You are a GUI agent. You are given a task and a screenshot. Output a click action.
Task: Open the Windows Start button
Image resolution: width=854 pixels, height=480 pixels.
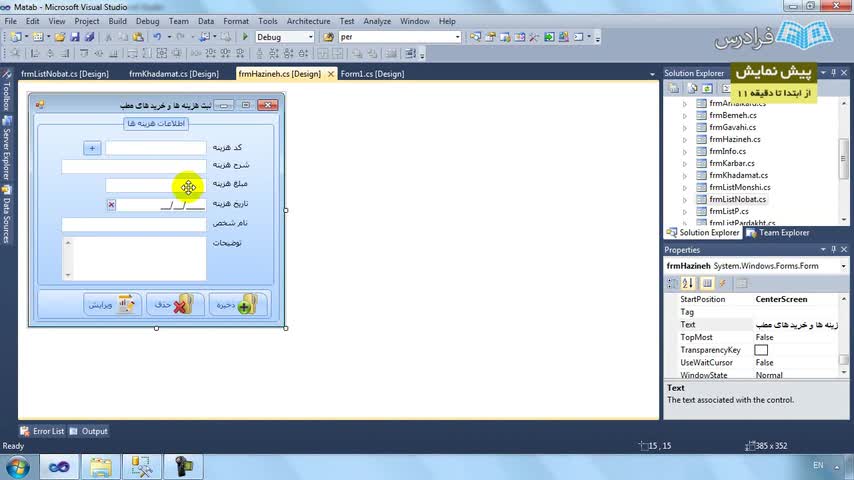(x=17, y=467)
